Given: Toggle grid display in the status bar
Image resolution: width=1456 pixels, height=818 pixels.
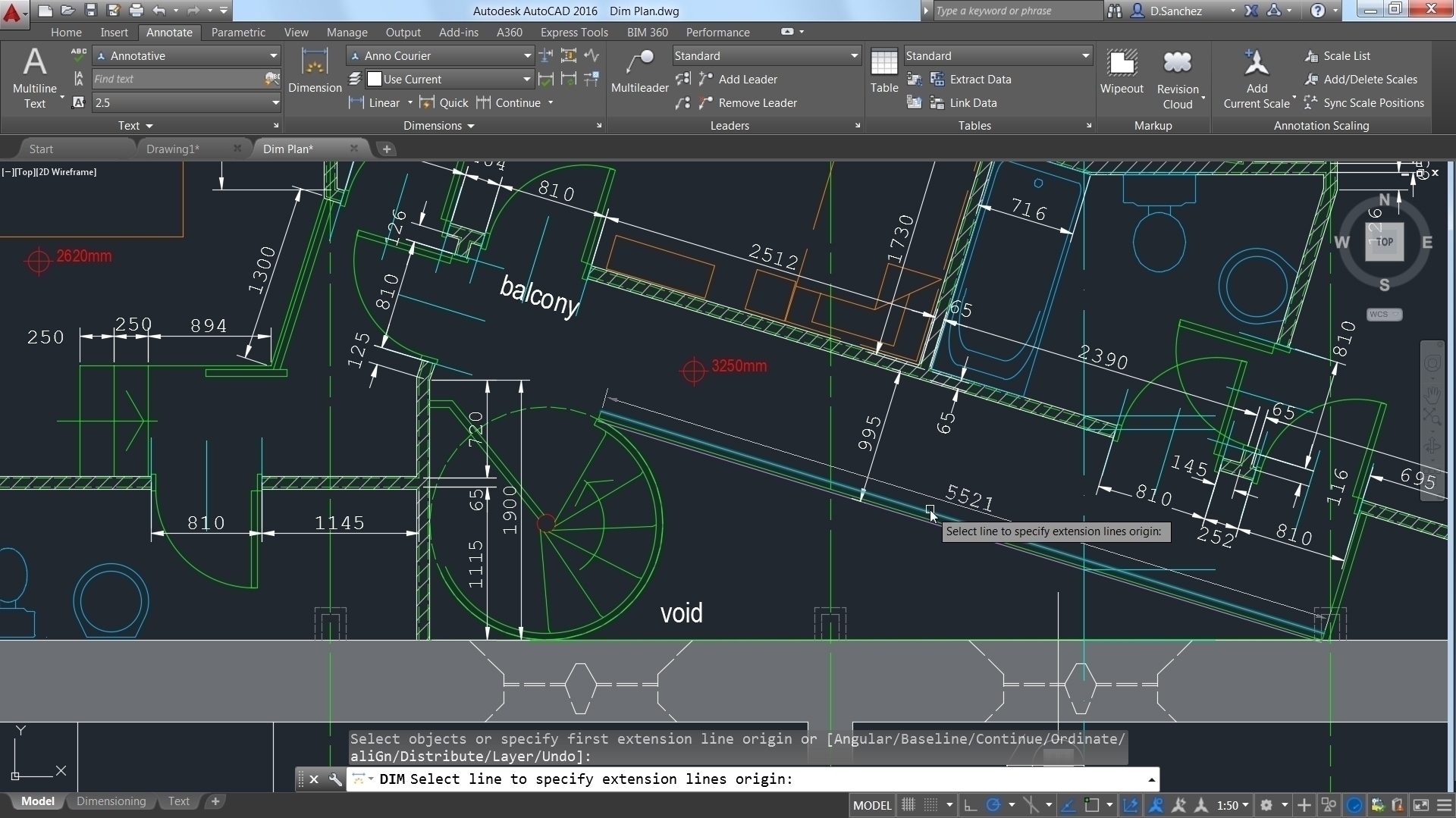Looking at the screenshot, I should (908, 805).
